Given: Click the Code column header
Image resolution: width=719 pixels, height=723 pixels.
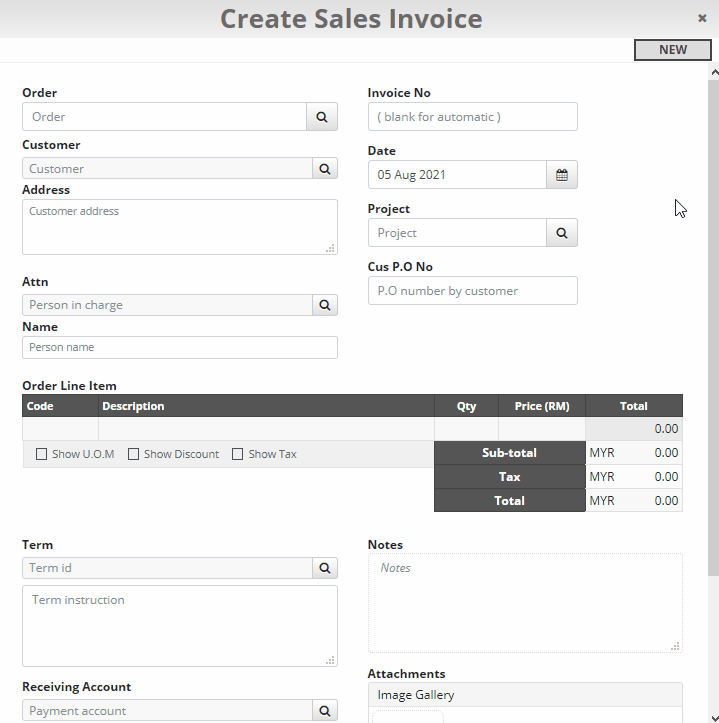Looking at the screenshot, I should [x=60, y=406].
